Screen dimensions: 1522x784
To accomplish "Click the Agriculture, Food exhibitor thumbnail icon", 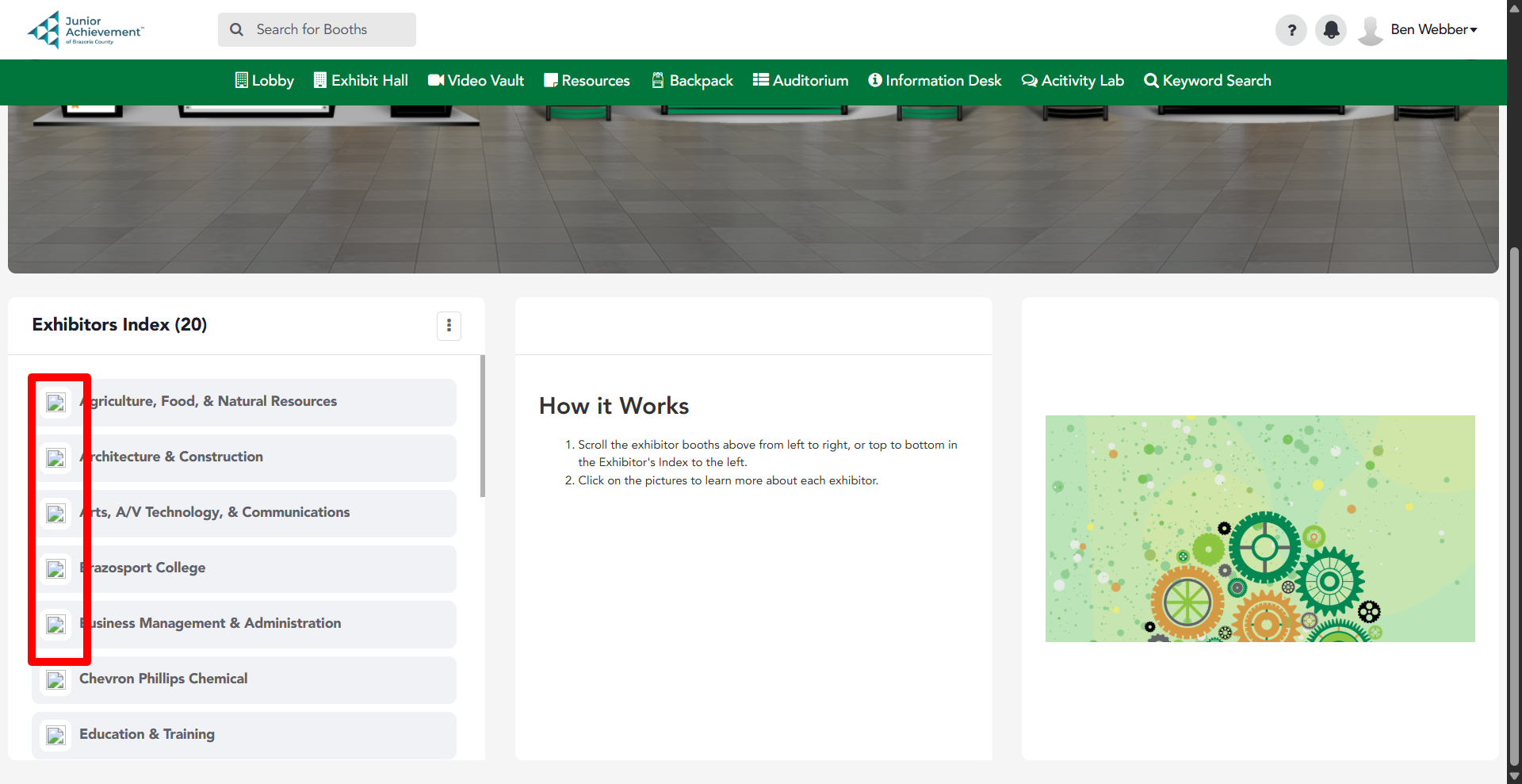I will (x=55, y=403).
